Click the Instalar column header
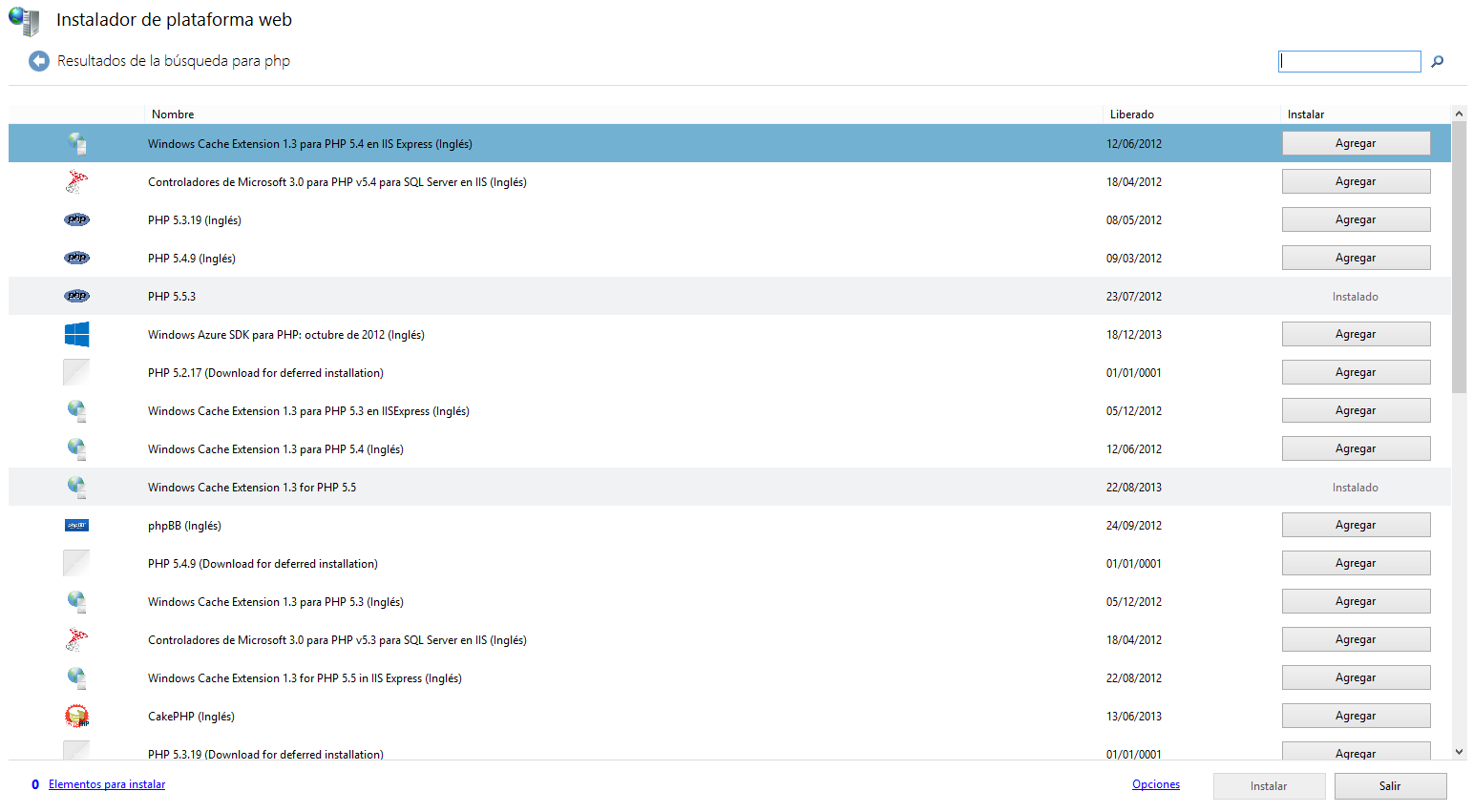Viewport: 1473px width, 812px height. [x=1306, y=115]
